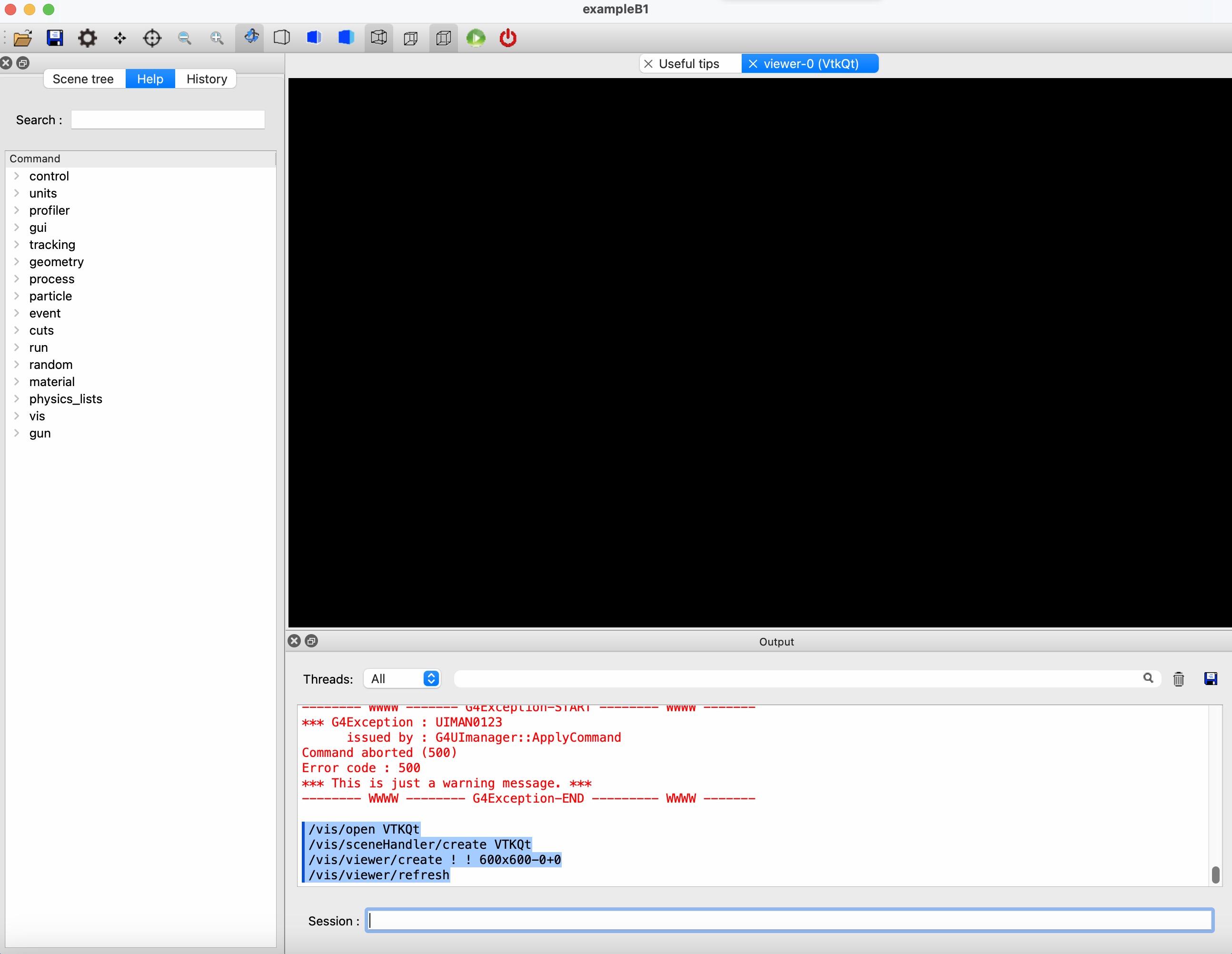The height and width of the screenshot is (954, 1232).
Task: Expand the process command group
Action: pyautogui.click(x=17, y=278)
